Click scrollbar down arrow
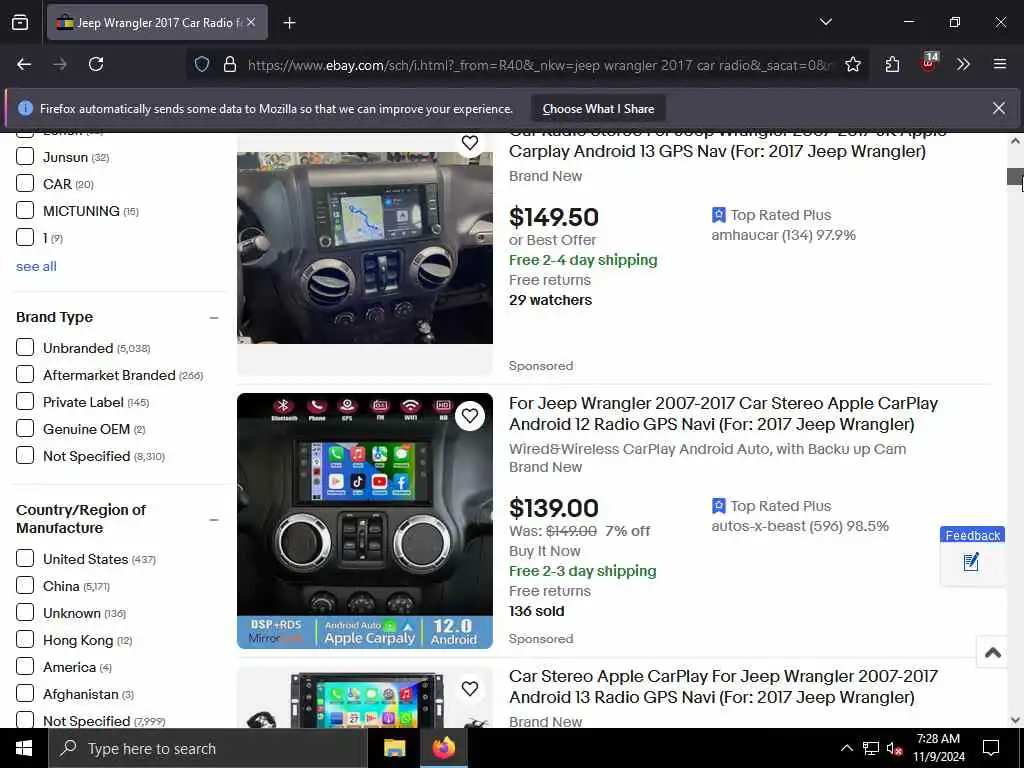The image size is (1024, 768). tap(1015, 720)
